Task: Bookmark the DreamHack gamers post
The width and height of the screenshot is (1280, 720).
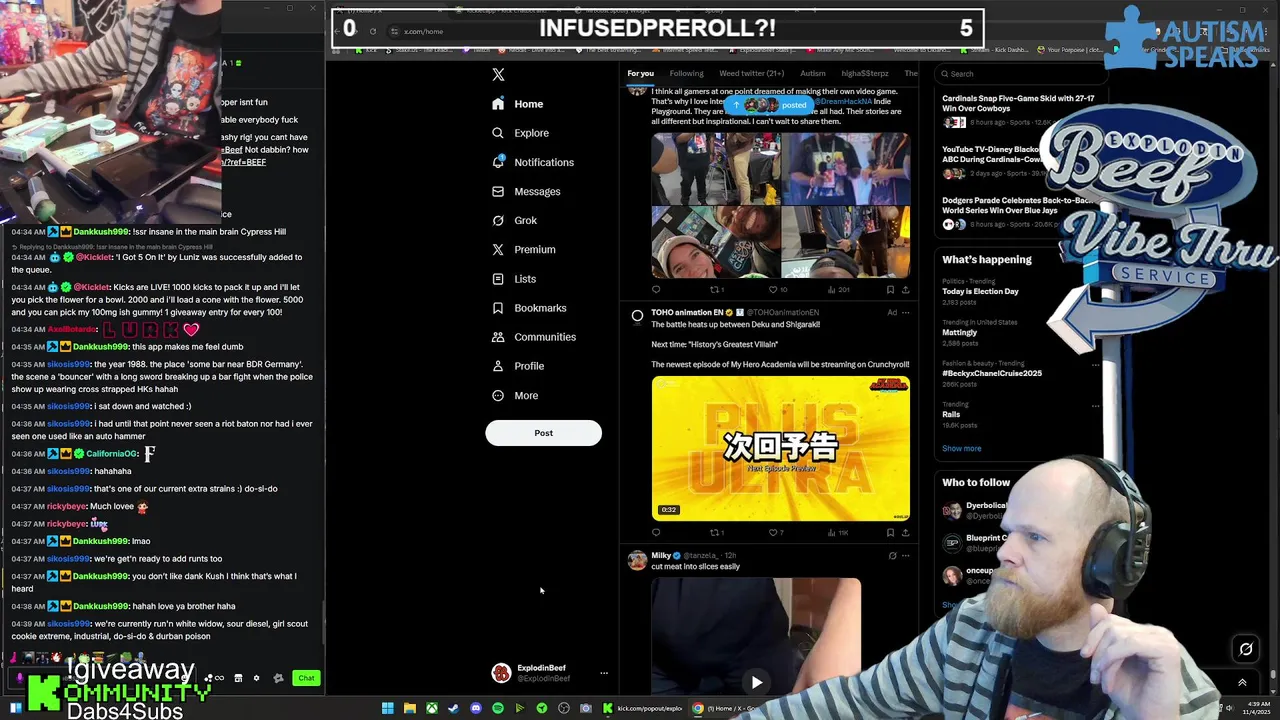Action: click(890, 290)
